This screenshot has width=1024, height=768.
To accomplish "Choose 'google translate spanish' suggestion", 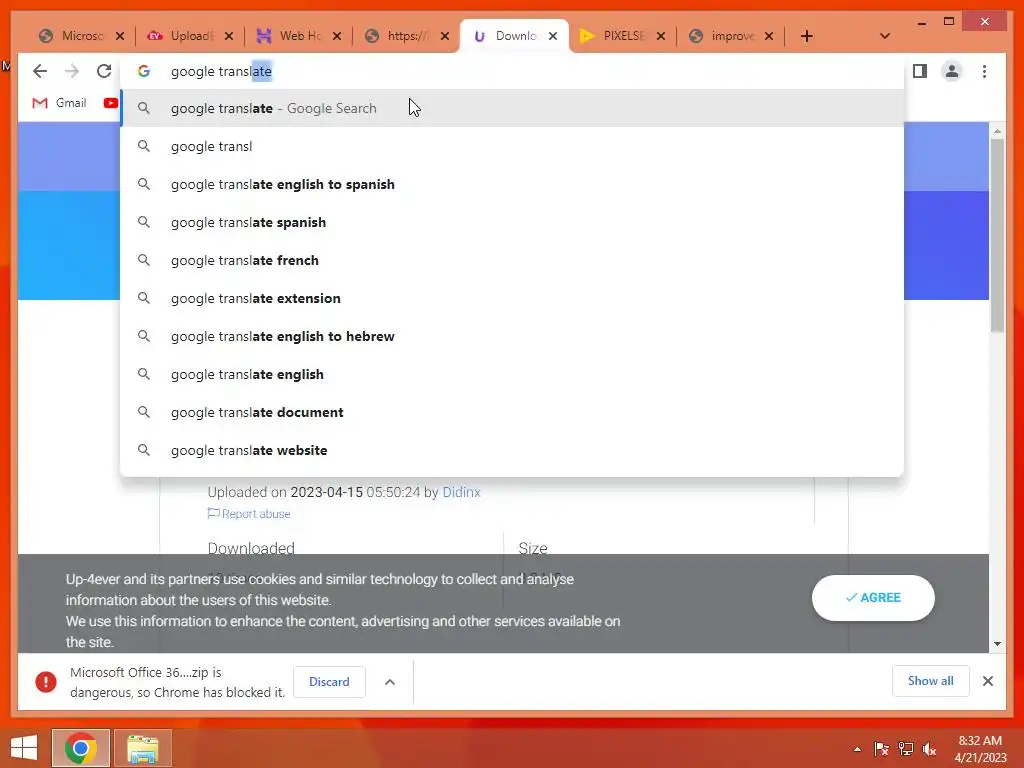I will point(512,222).
